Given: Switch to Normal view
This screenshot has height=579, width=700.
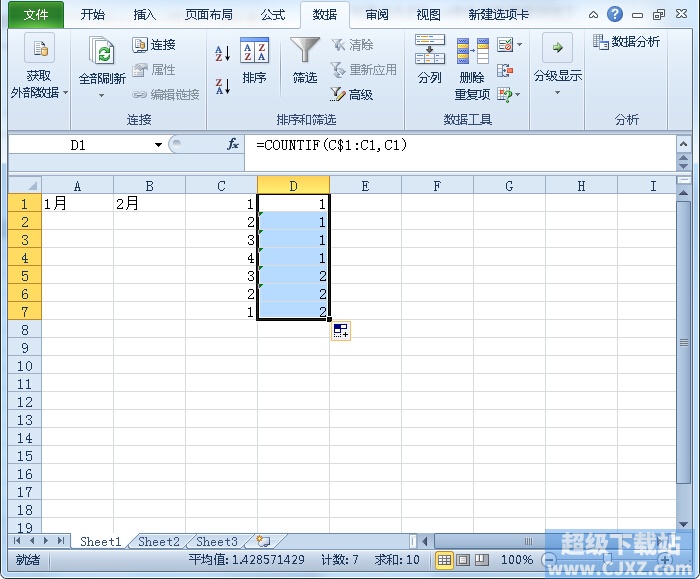Looking at the screenshot, I should click(444, 559).
